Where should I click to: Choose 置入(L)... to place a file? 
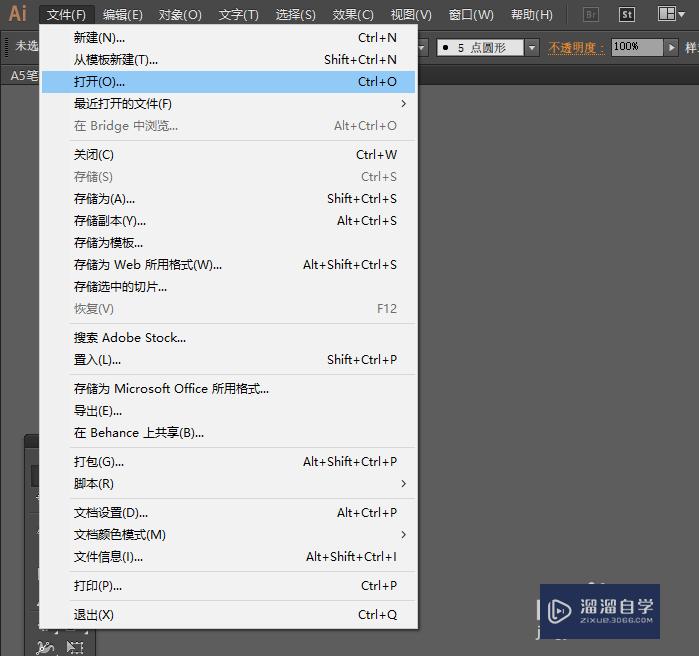point(228,360)
